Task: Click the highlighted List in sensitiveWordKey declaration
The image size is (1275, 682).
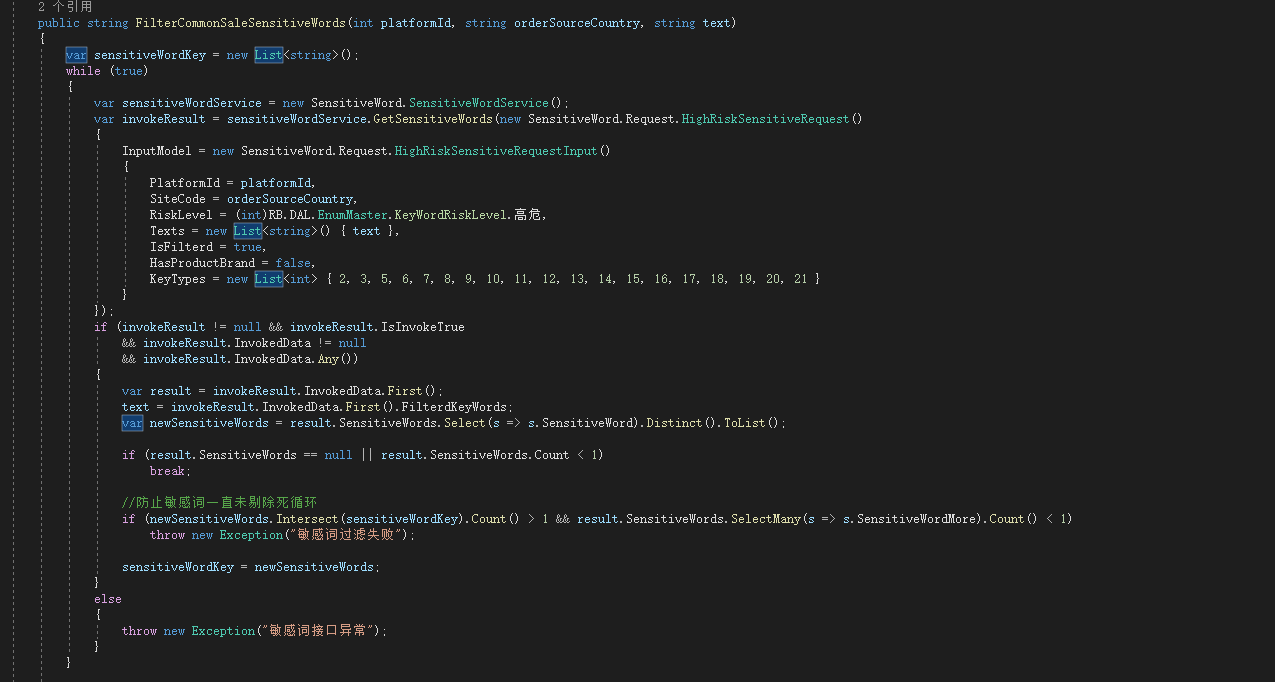Action: 268,55
